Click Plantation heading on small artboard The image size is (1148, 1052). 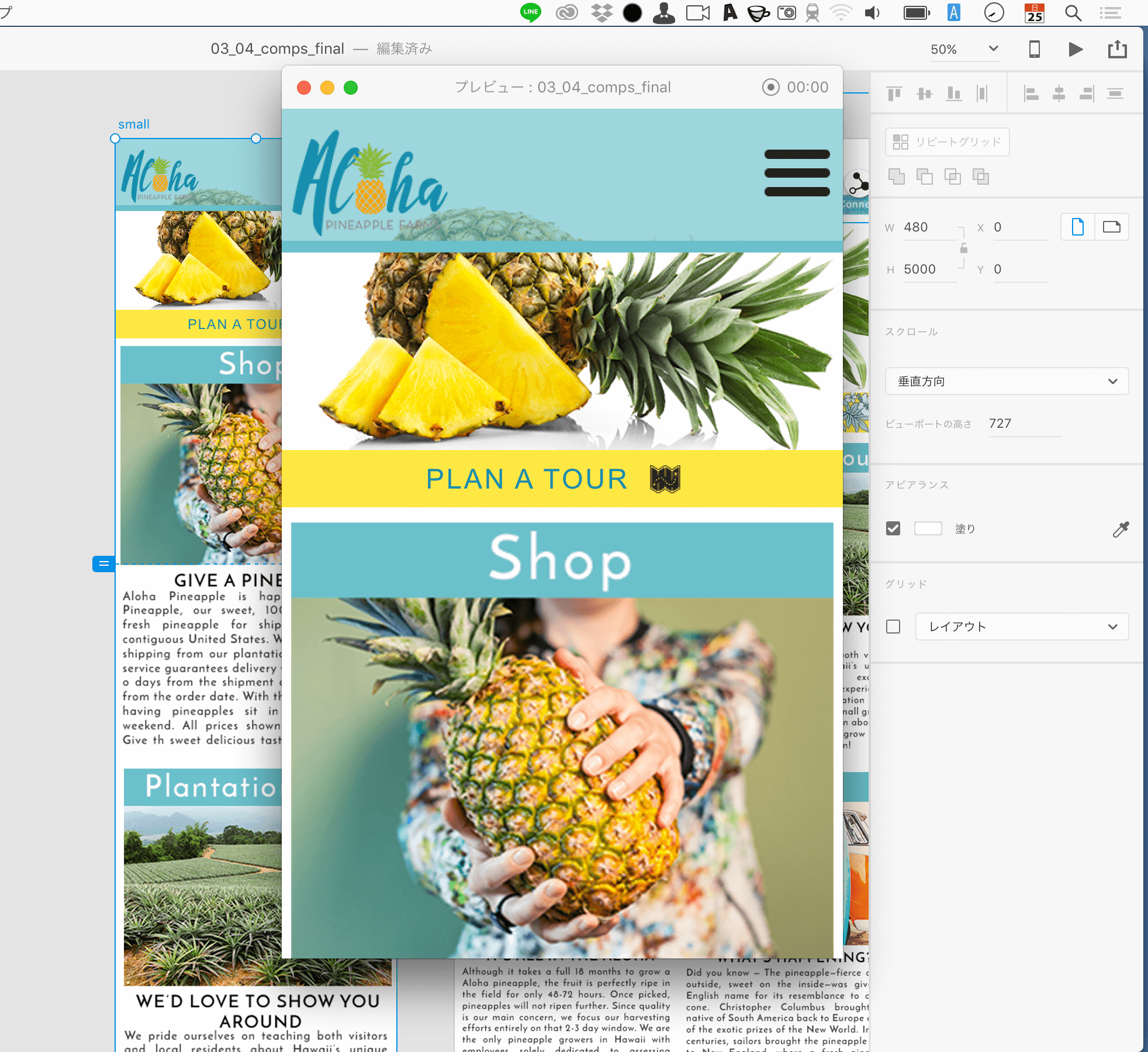(210, 786)
